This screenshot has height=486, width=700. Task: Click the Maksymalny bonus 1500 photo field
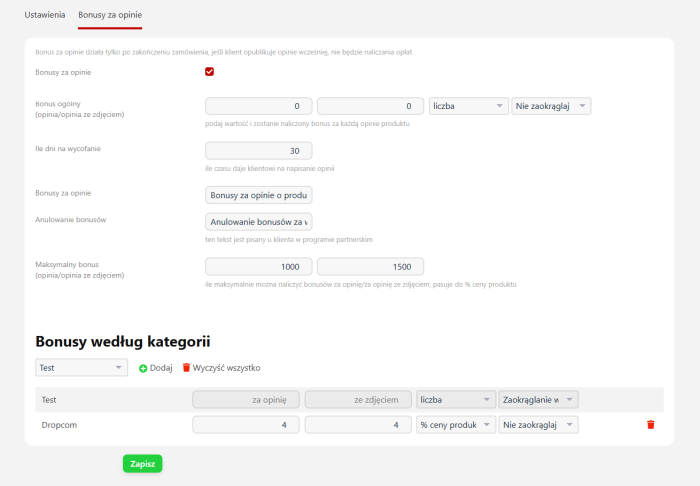370,267
